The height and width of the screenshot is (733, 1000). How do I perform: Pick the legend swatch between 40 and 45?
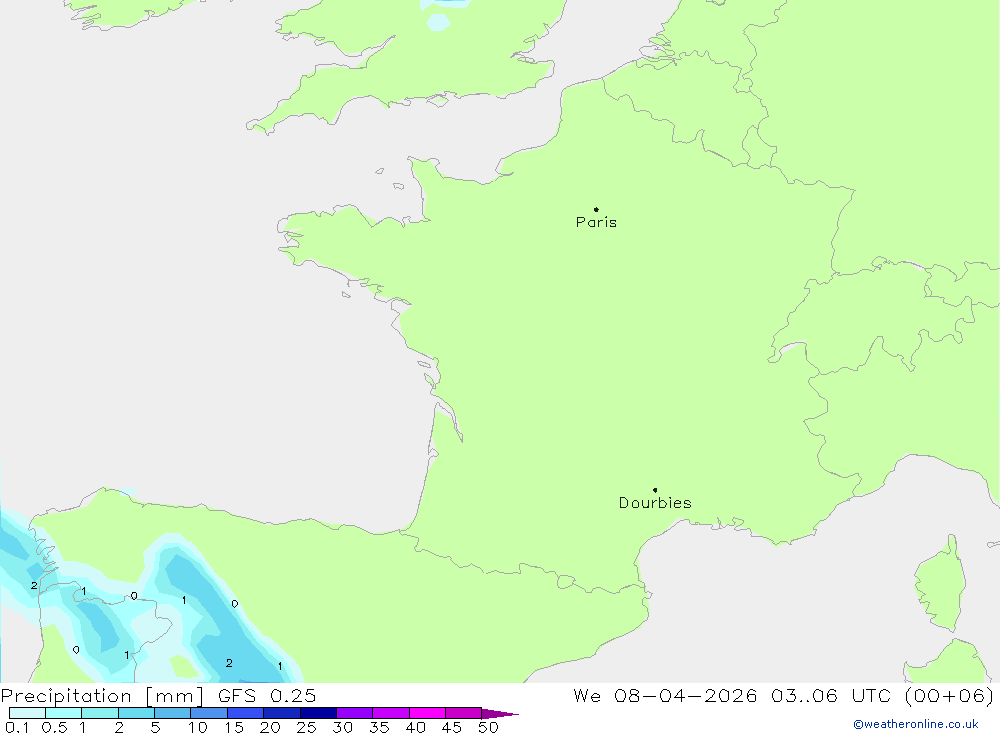click(427, 713)
